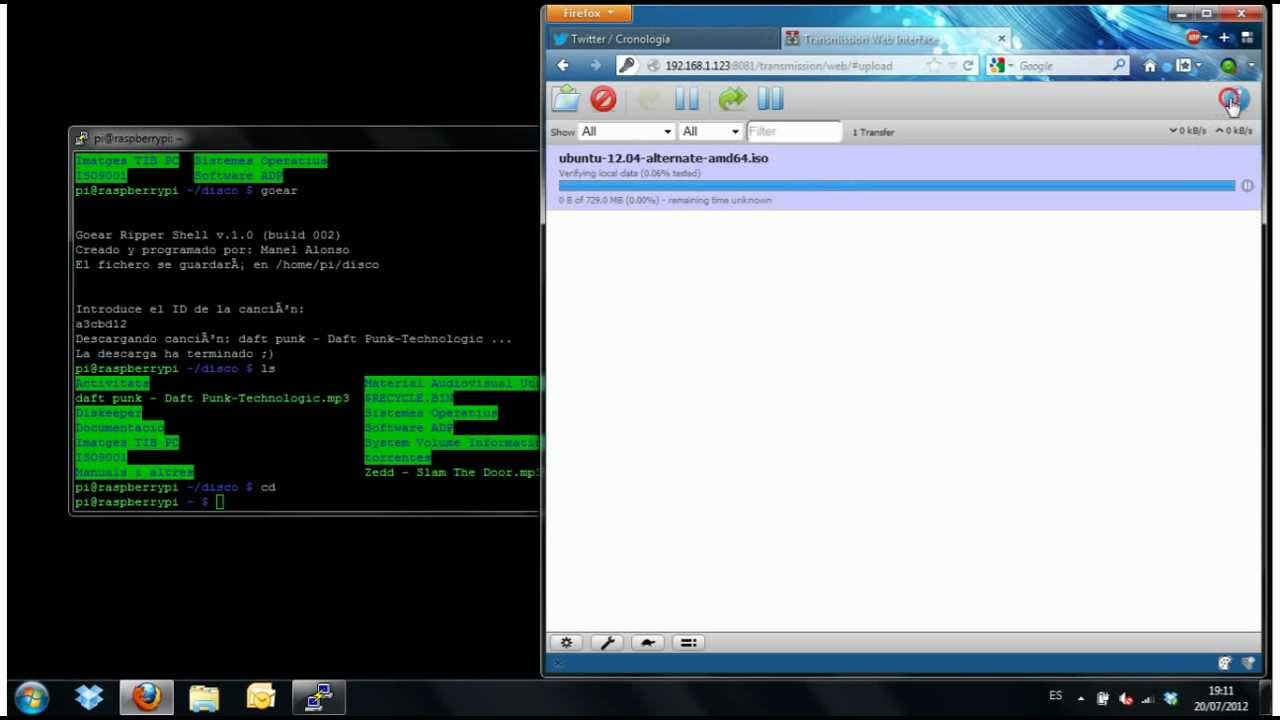Click the Firefox taskbar icon
Viewport: 1280px width, 720px height.
(x=147, y=697)
